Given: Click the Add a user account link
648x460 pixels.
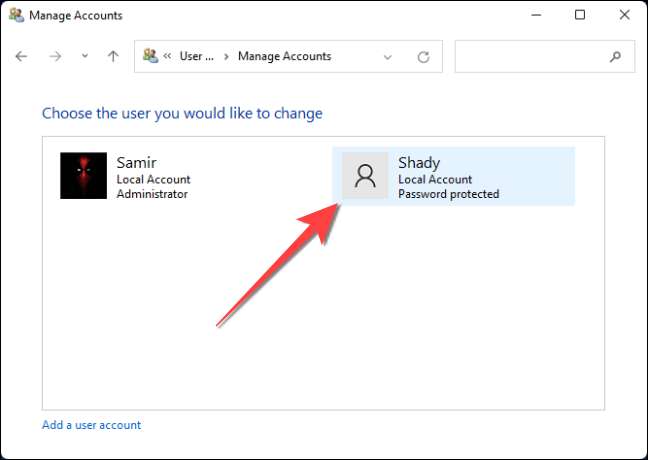Looking at the screenshot, I should (x=92, y=425).
